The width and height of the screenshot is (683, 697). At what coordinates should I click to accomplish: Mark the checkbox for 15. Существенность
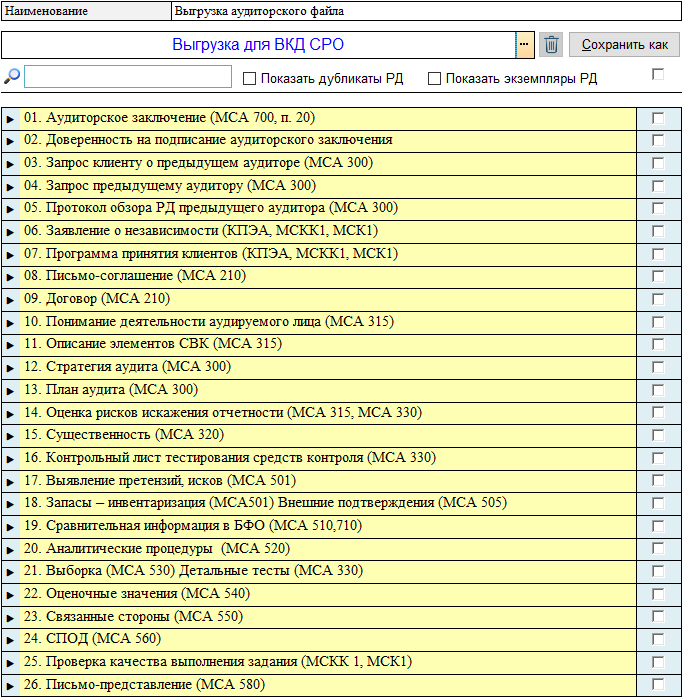[x=657, y=435]
